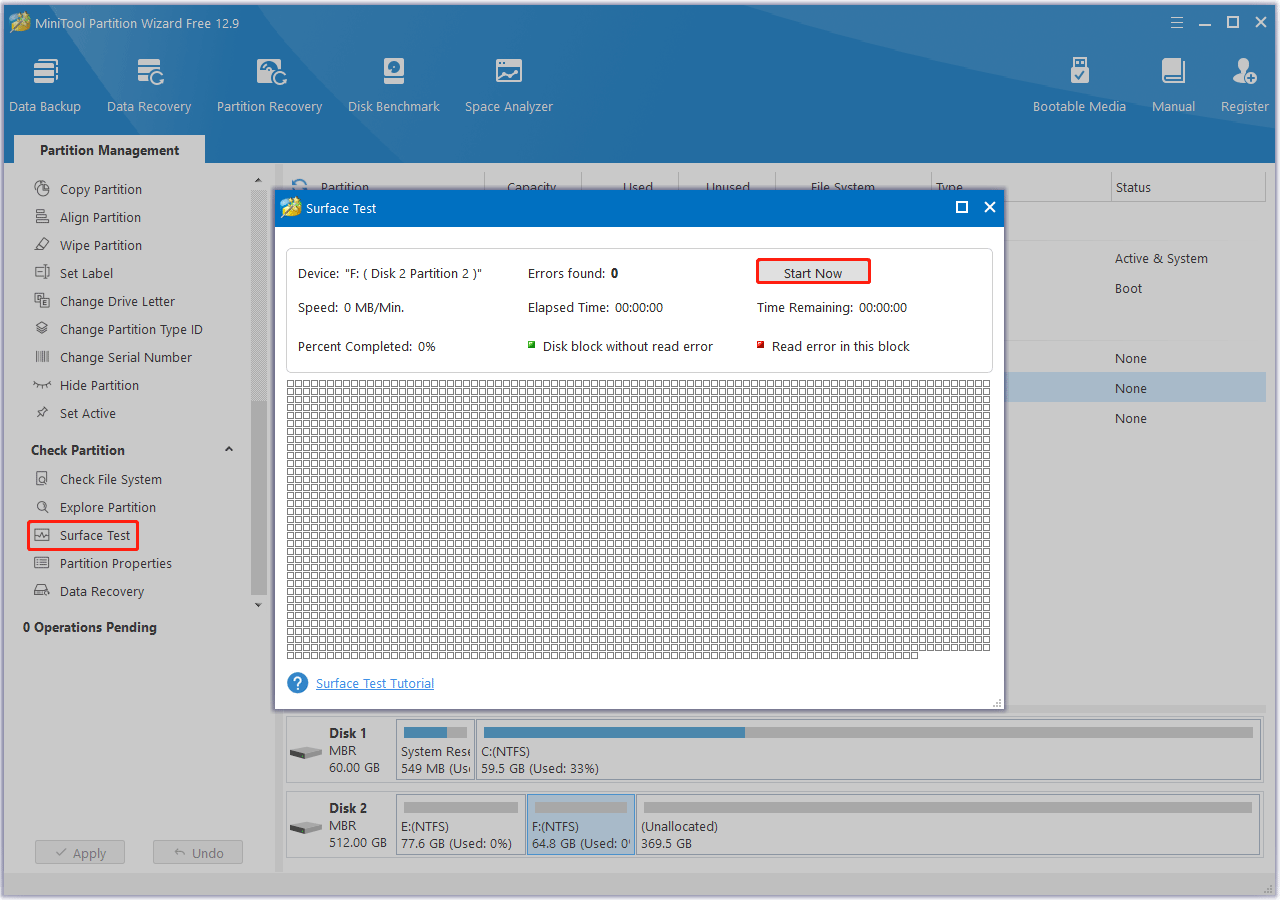The image size is (1280, 900).
Task: Open the Surface Test Tutorial link
Action: coord(374,683)
